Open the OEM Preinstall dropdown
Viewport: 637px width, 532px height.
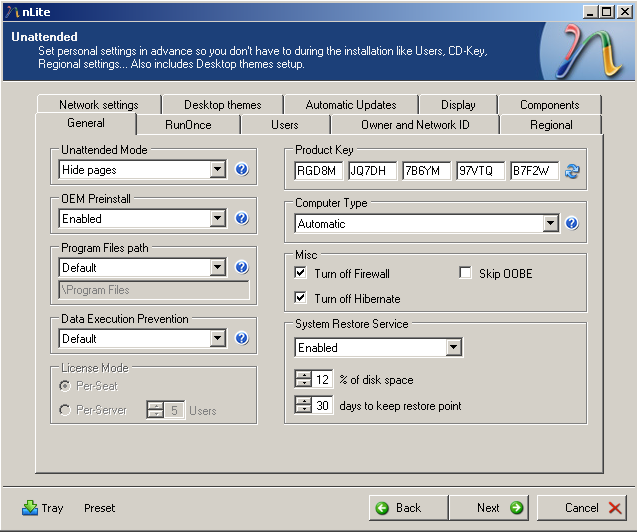point(218,218)
